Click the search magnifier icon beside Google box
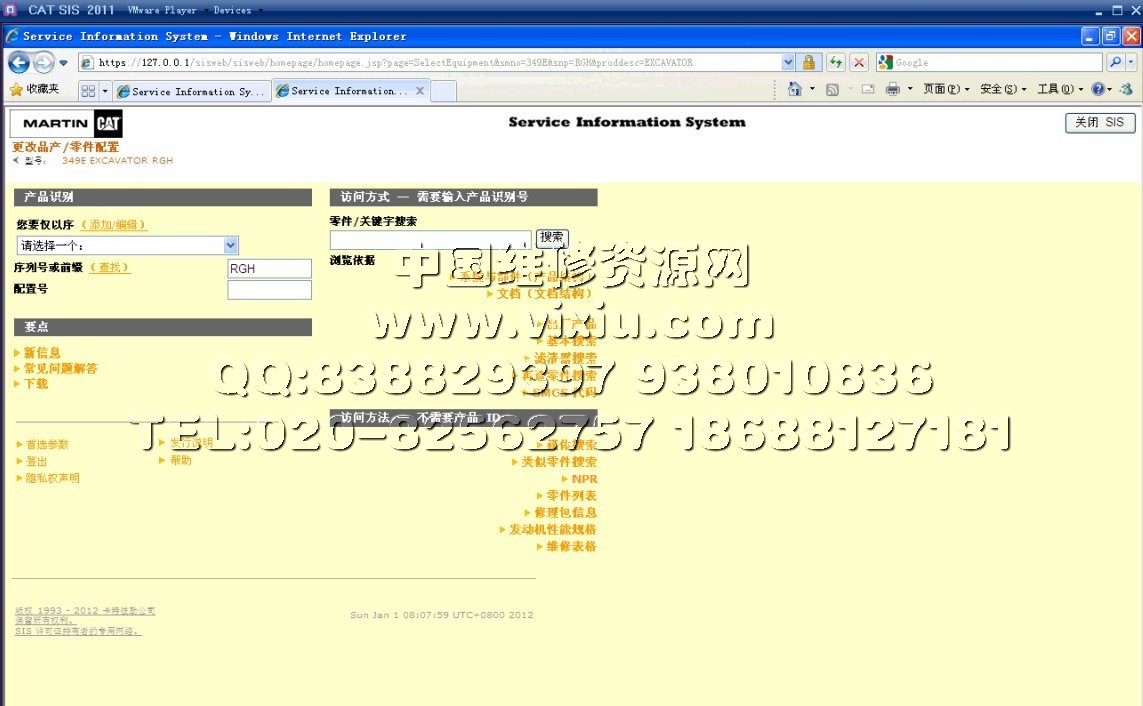The width and height of the screenshot is (1143, 706). click(x=1114, y=62)
